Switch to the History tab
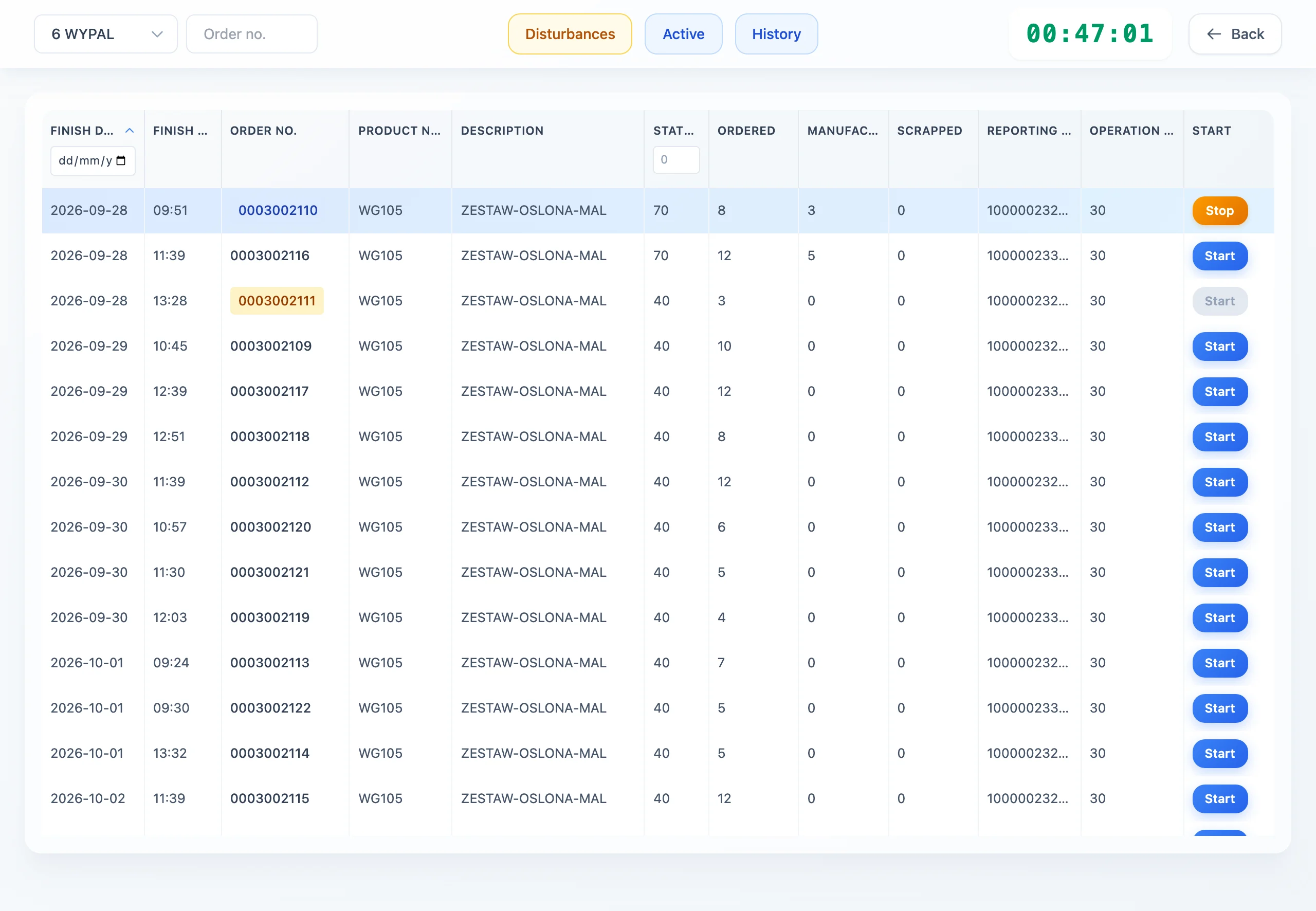 pos(776,34)
